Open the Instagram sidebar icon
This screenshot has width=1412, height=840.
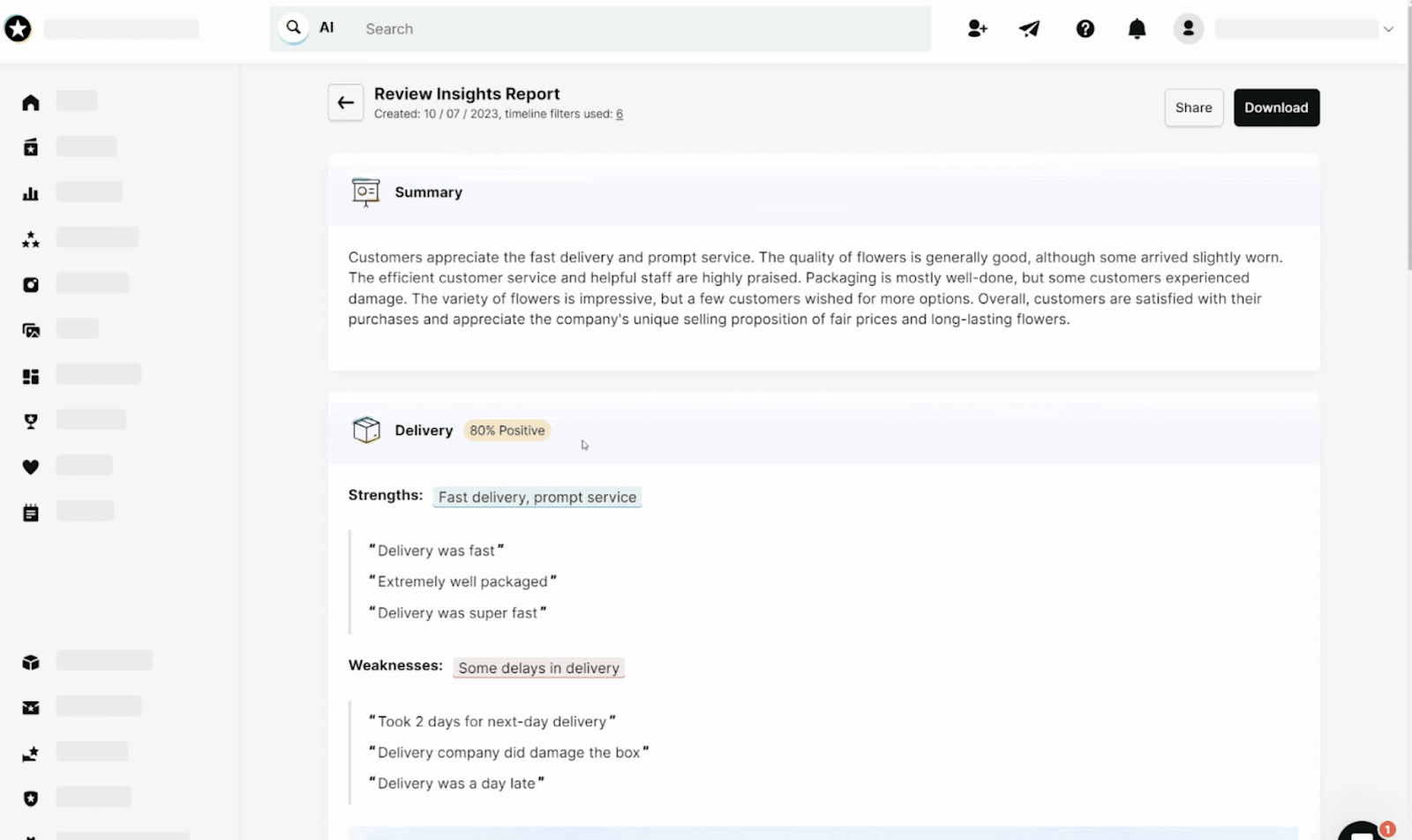tap(31, 284)
